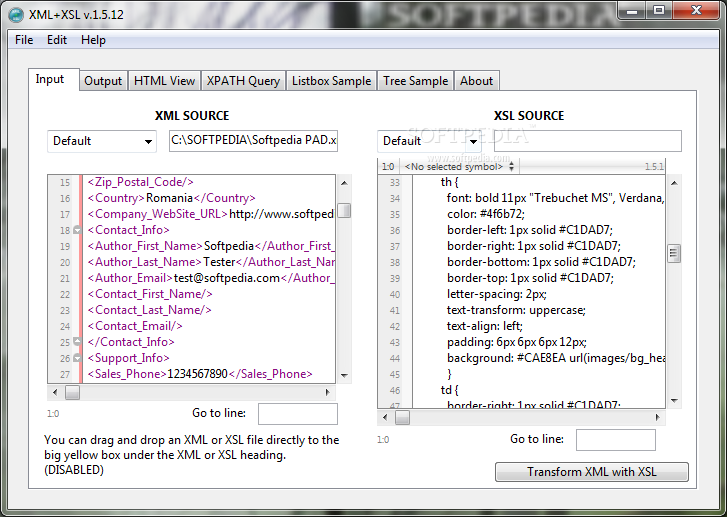727x517 pixels.
Task: Click the XML editor vertical scroll thumb
Action: [x=344, y=210]
